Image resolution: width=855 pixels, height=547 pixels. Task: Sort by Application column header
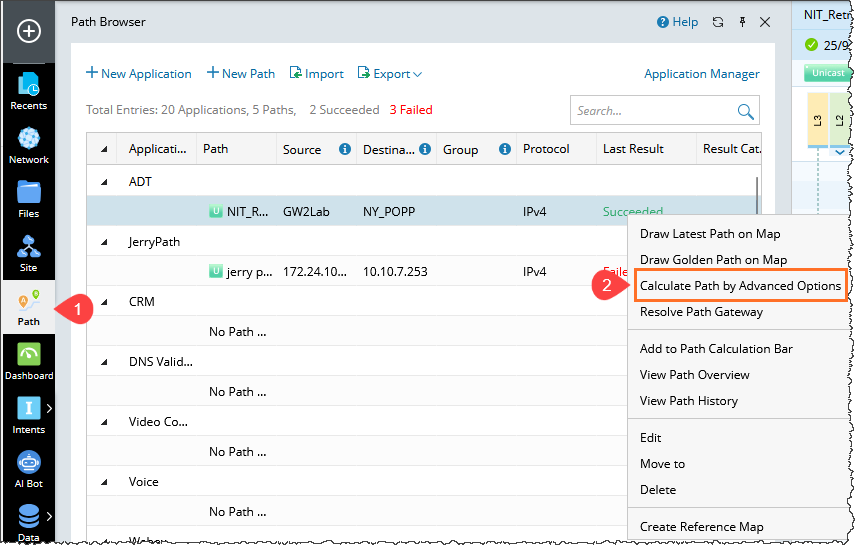click(157, 149)
